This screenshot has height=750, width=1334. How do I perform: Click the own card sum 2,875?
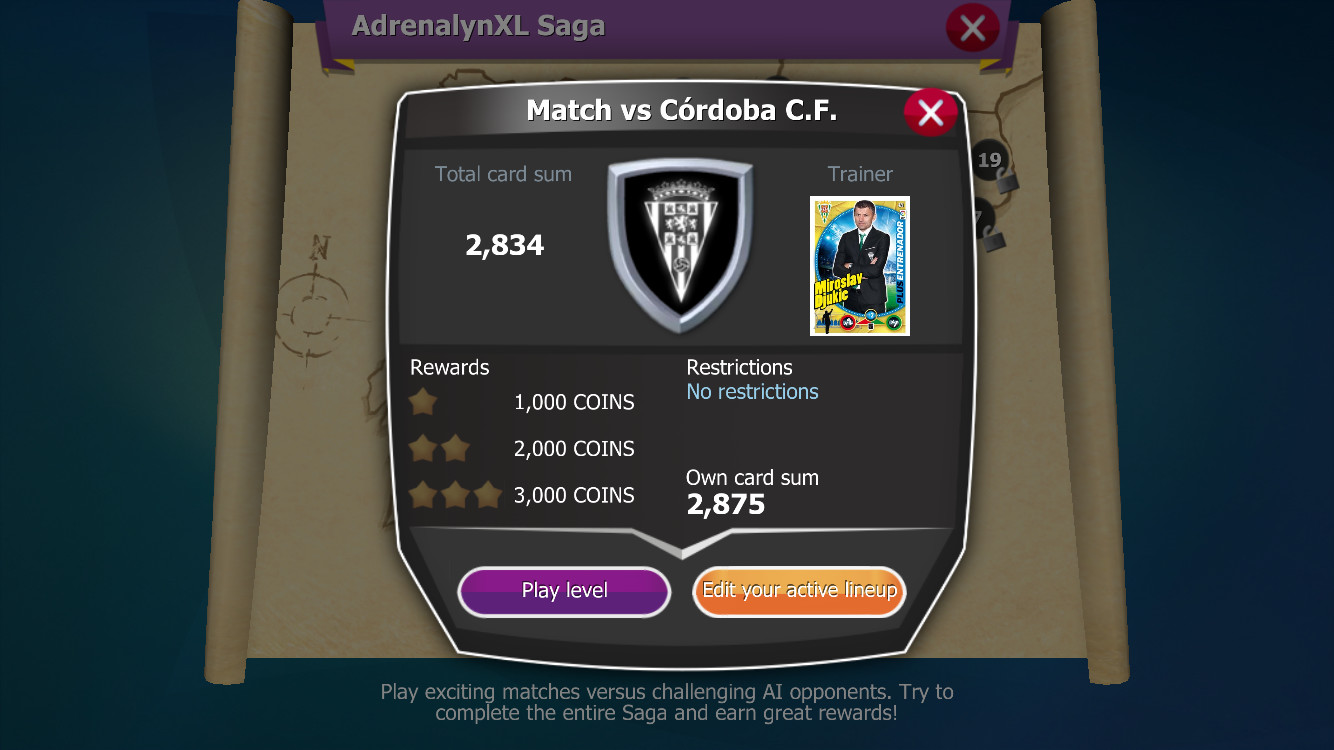point(726,504)
